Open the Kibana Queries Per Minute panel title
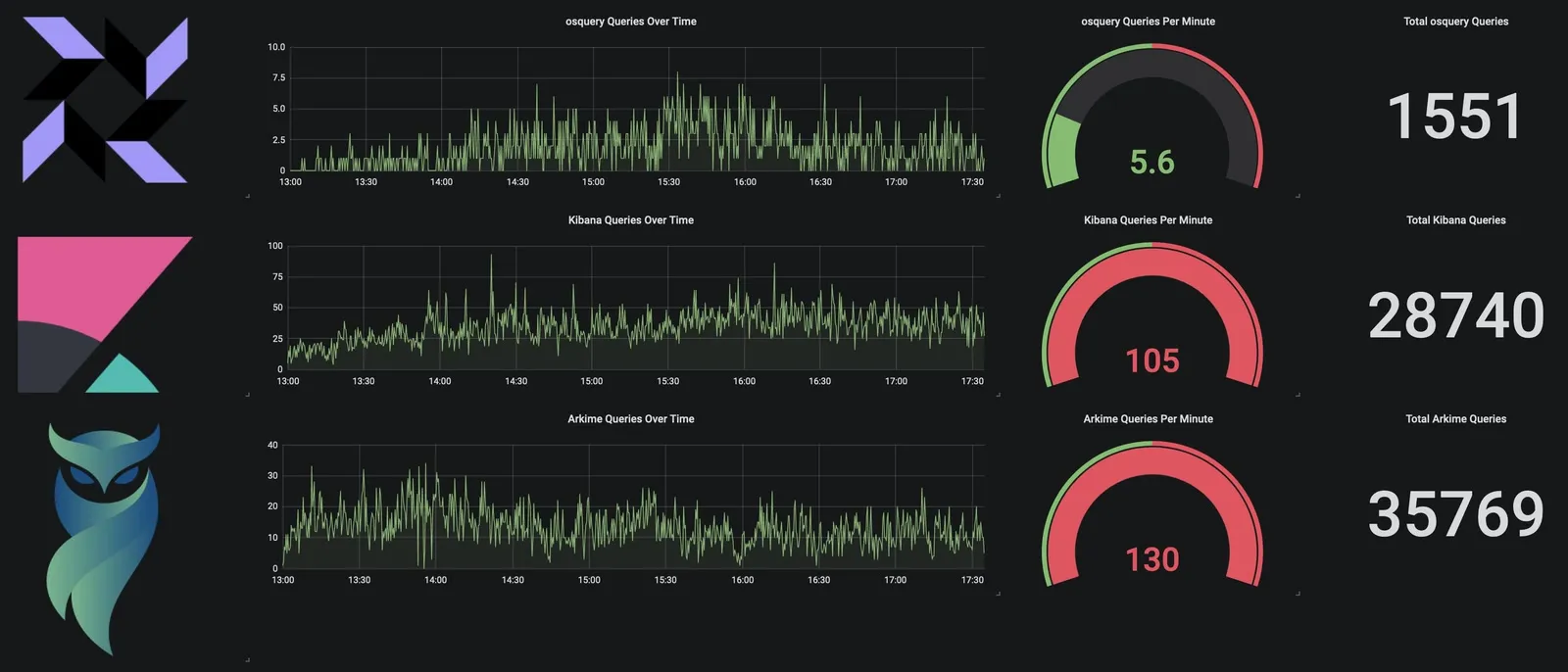The image size is (1568, 672). click(1148, 220)
